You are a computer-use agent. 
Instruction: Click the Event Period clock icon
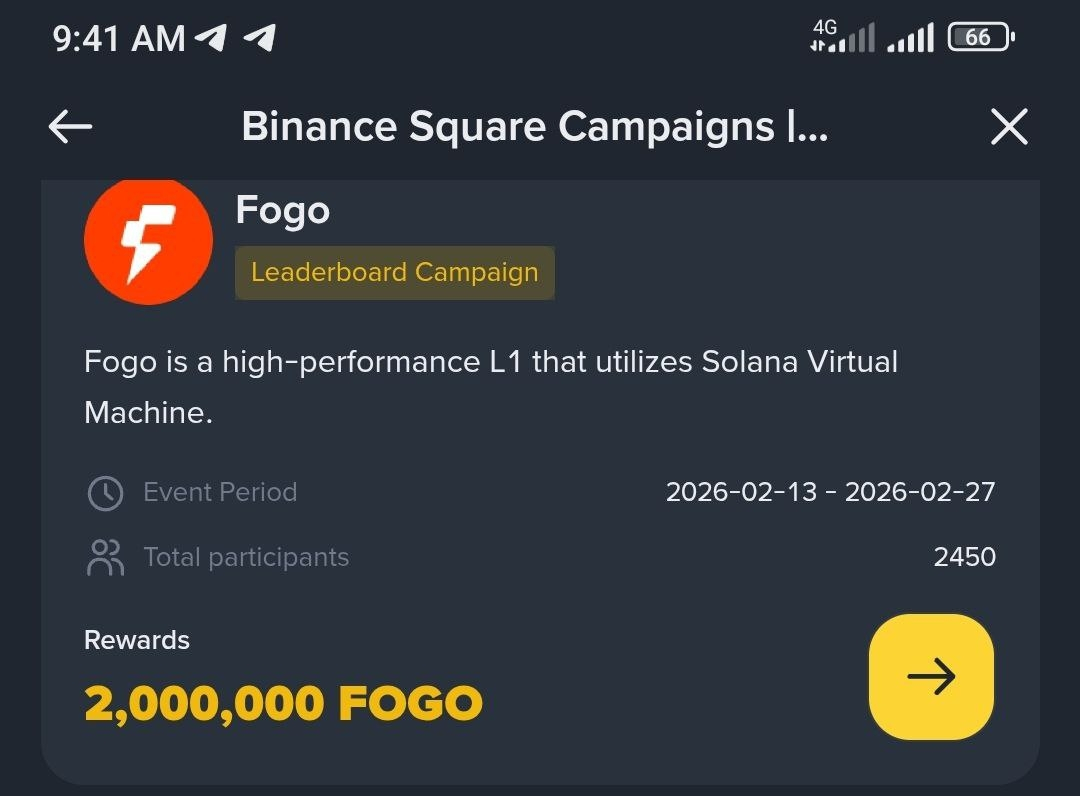105,493
